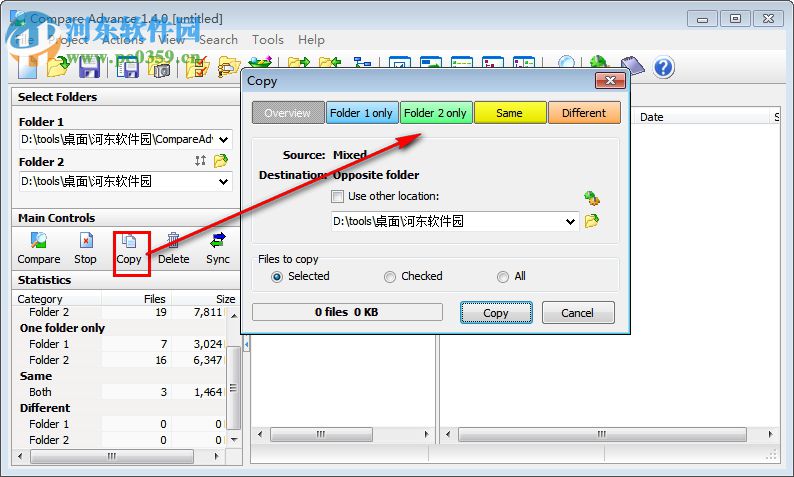Expand the Folder 1 path dropdown
The width and height of the screenshot is (794, 477).
point(223,139)
